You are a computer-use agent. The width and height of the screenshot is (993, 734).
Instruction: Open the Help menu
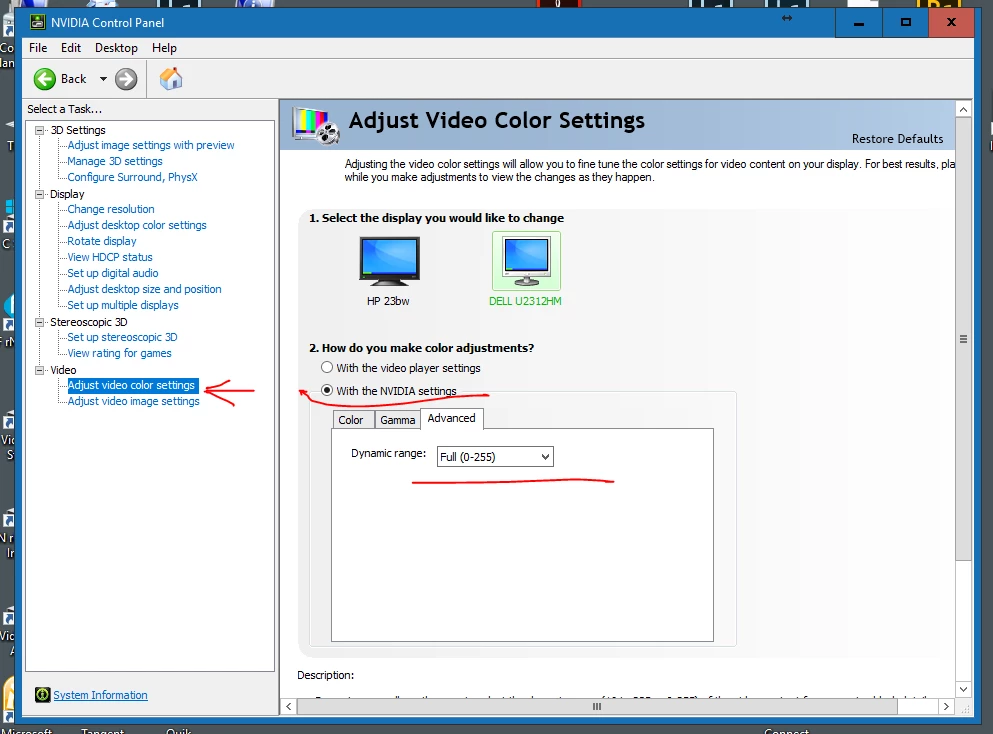coord(164,48)
